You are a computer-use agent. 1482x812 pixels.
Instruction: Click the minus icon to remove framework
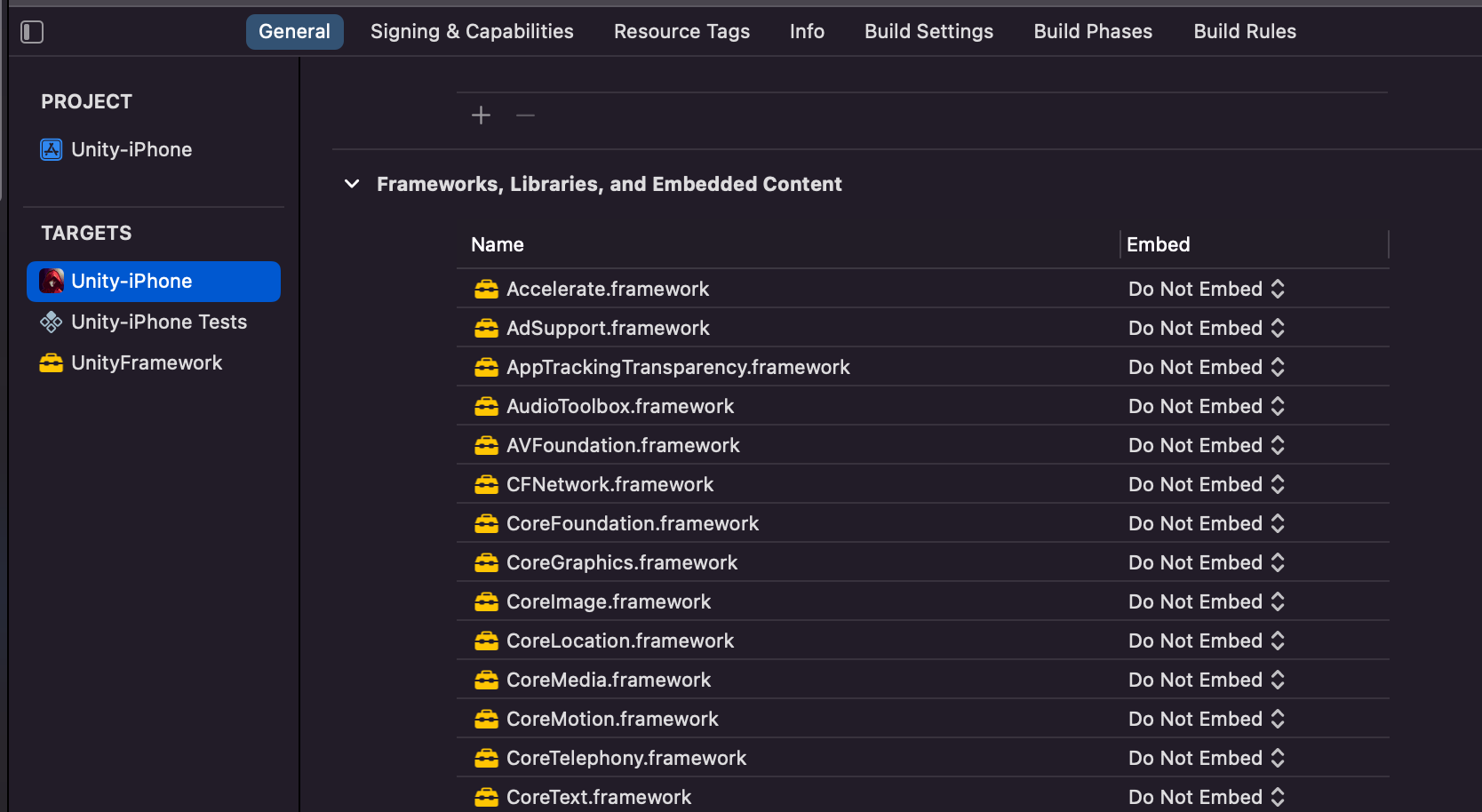tap(525, 115)
